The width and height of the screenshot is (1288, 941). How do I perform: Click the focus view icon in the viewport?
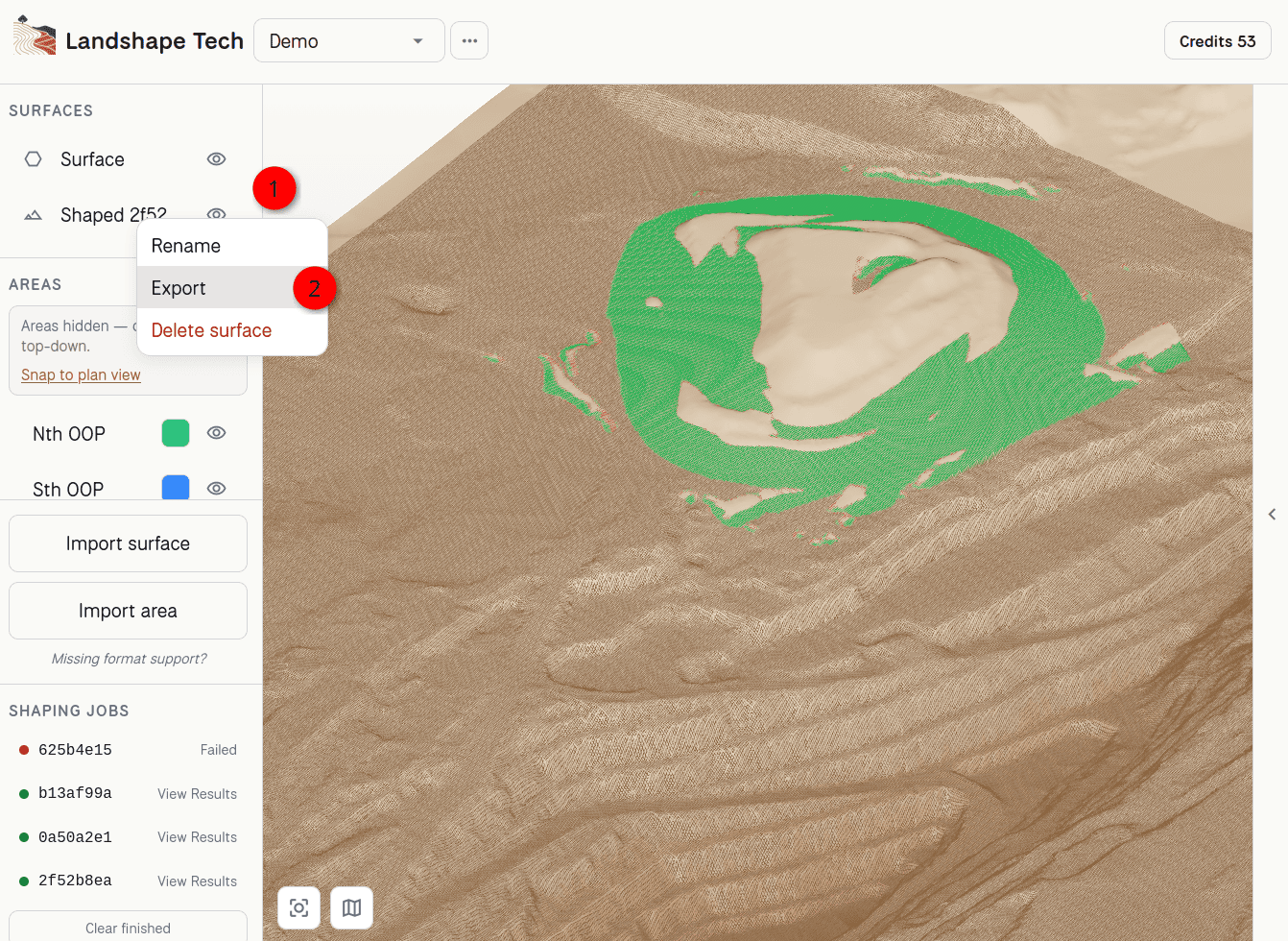point(298,907)
